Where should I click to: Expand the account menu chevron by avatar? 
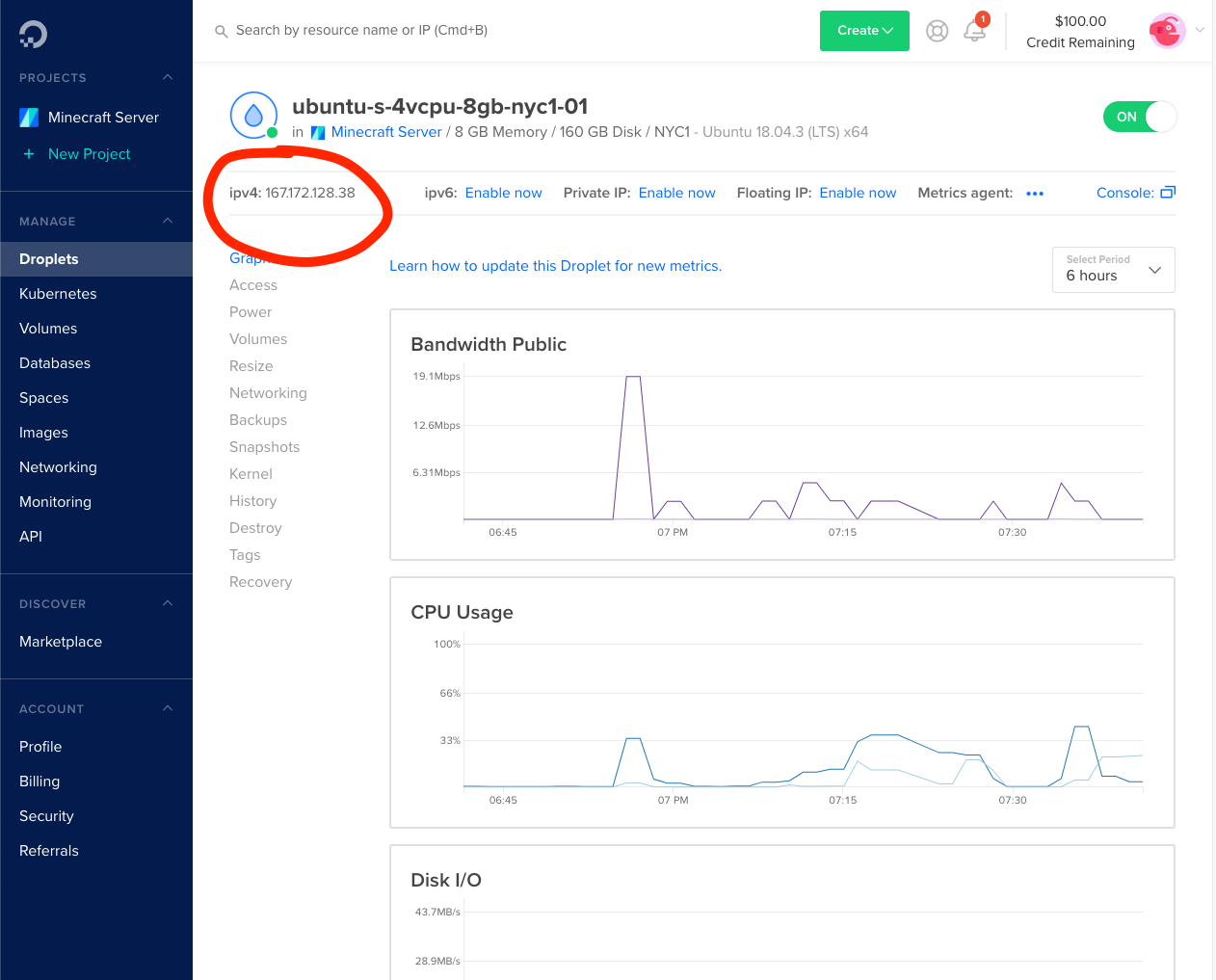point(1200,30)
